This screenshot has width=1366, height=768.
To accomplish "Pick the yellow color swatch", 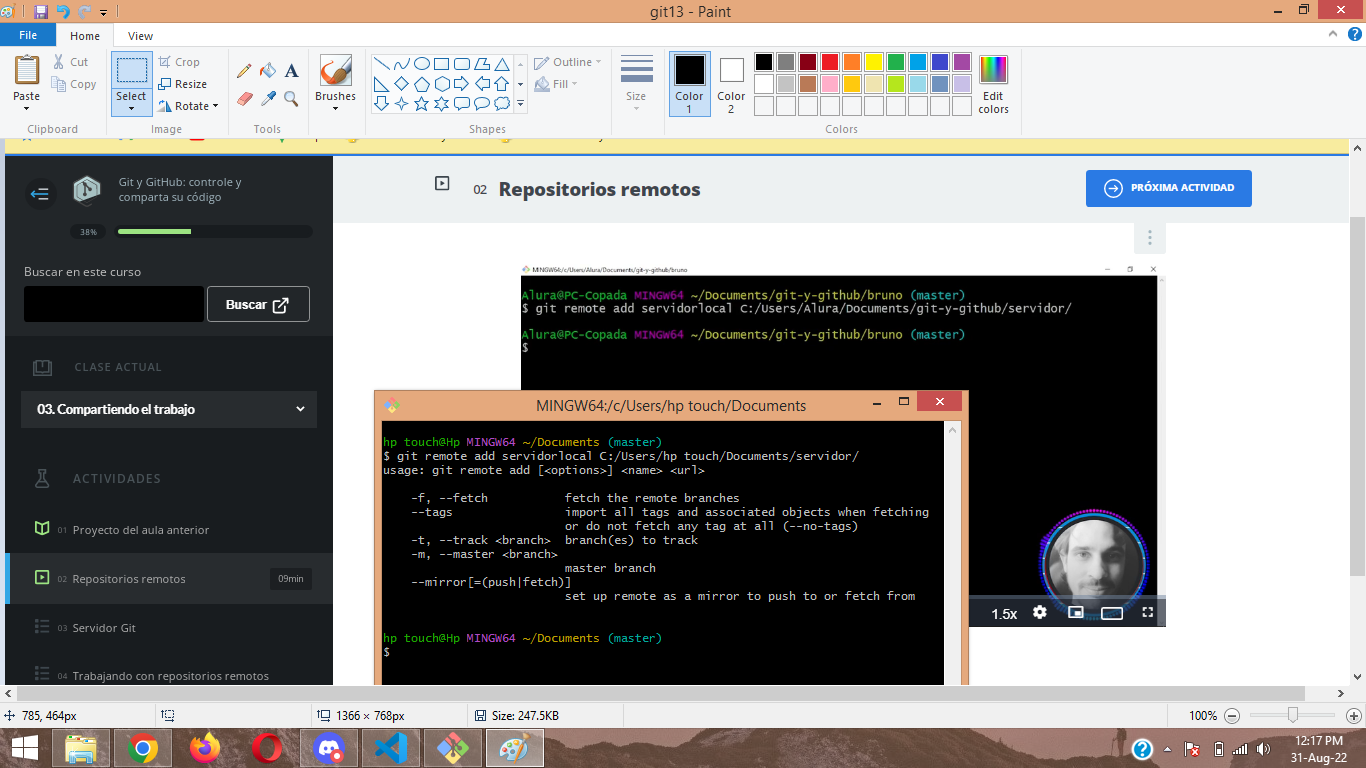I will (874, 62).
